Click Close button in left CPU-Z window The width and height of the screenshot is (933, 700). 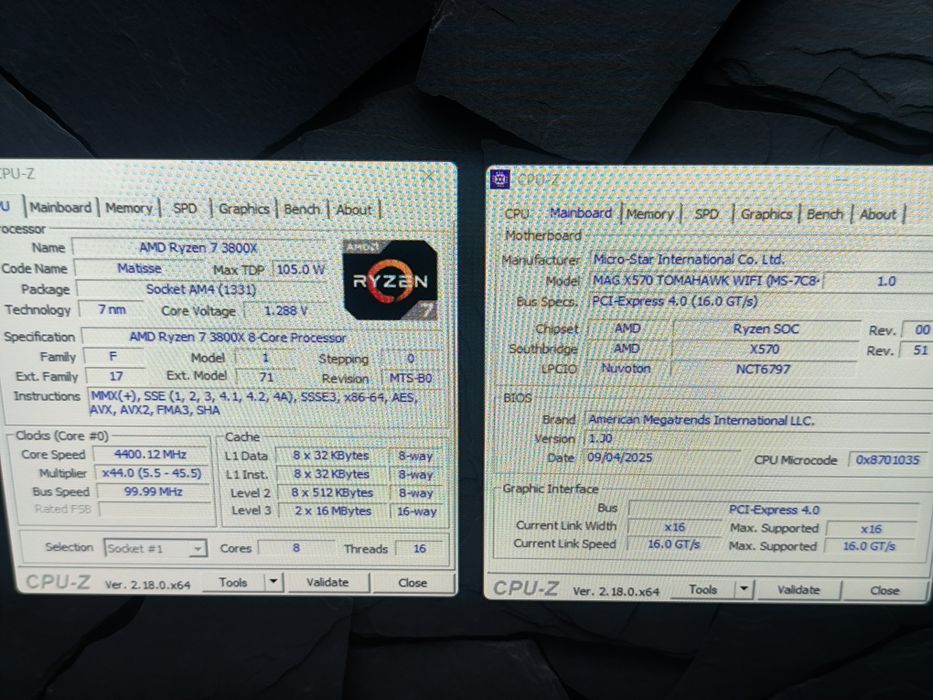pyautogui.click(x=412, y=583)
